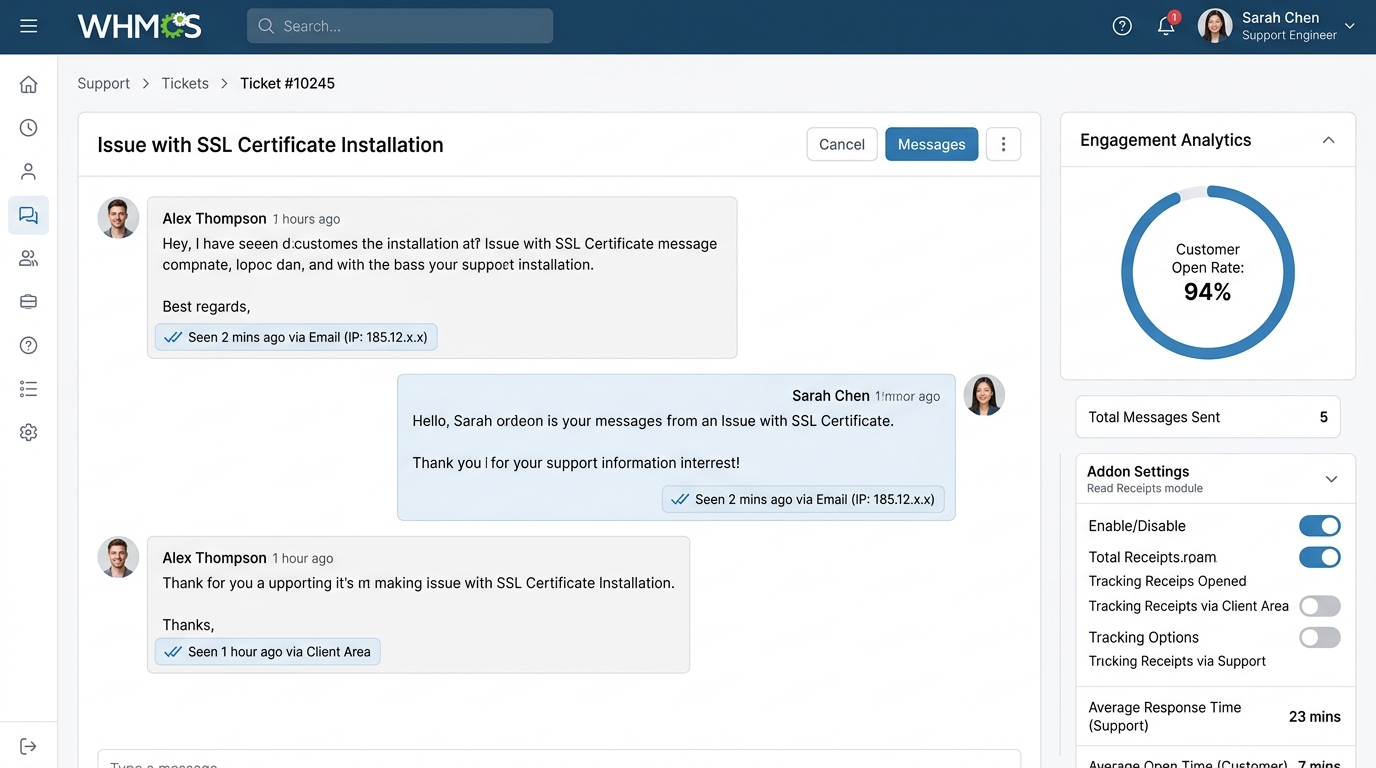
Task: Expand the Addon Settings chevron
Action: pos(1331,479)
